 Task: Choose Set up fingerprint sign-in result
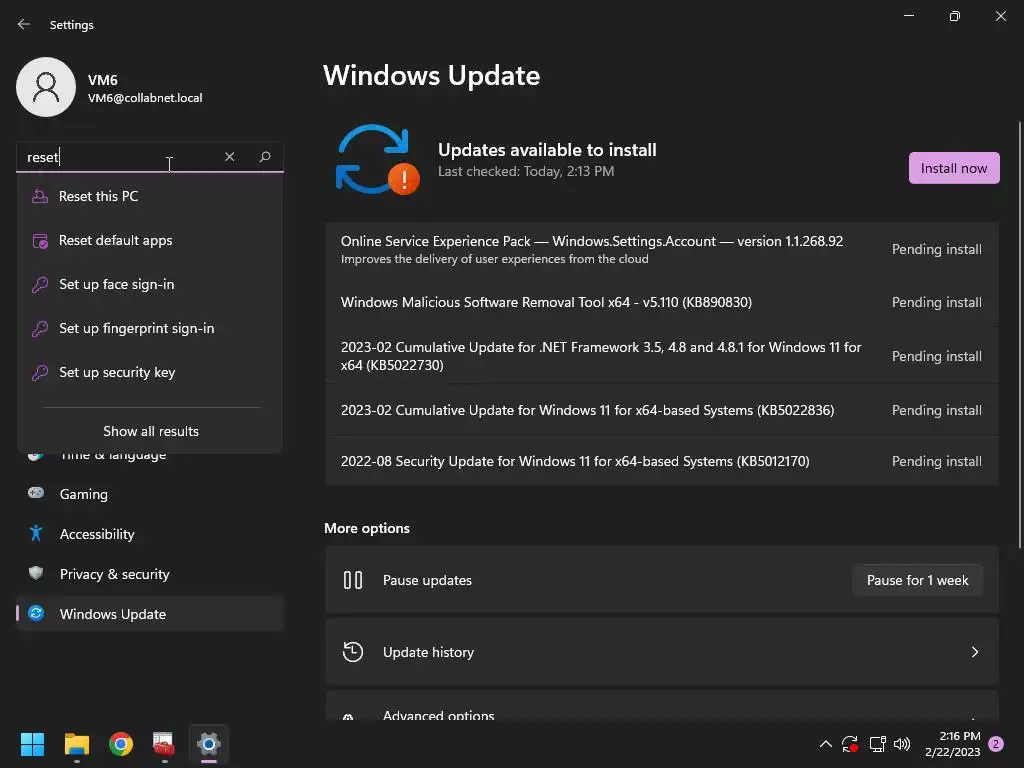click(150, 328)
